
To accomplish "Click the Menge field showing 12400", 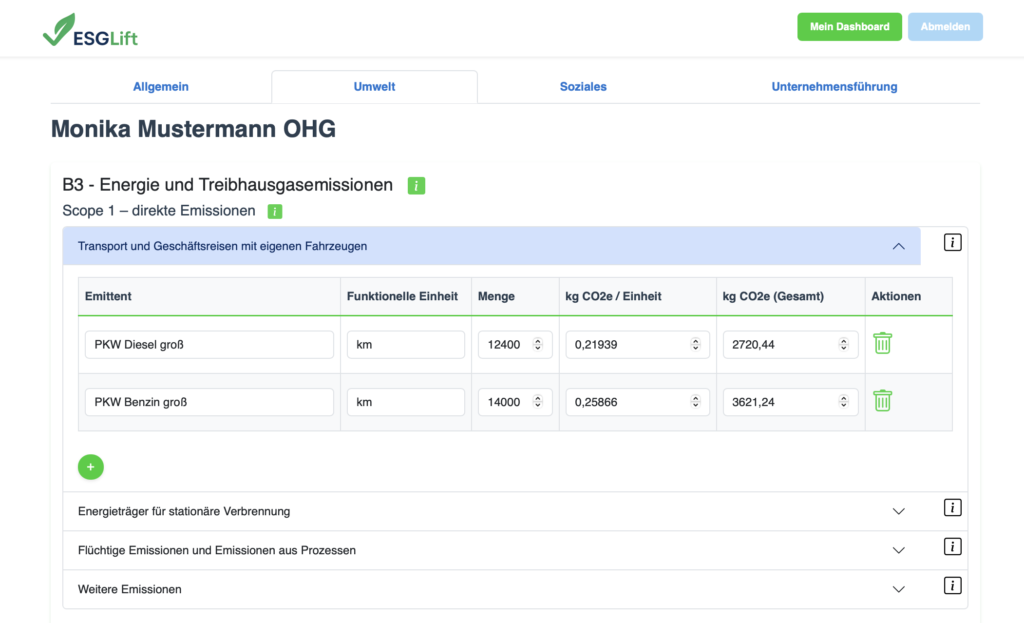I will [505, 345].
